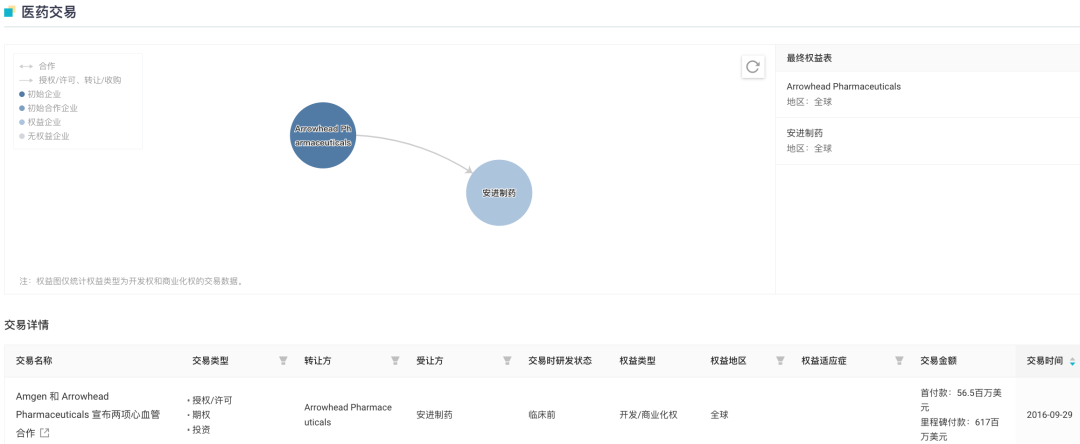The width and height of the screenshot is (1080, 444).
Task: Click the 权益类型 column header
Action: [x=637, y=361]
